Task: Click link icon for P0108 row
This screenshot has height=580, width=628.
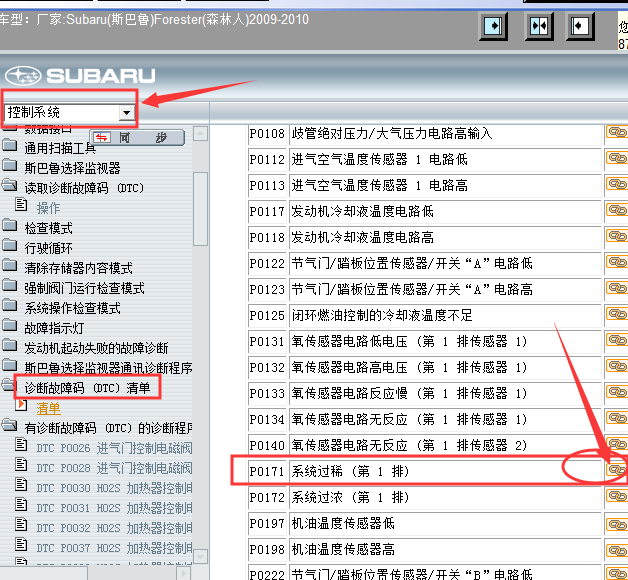Action: coord(617,132)
